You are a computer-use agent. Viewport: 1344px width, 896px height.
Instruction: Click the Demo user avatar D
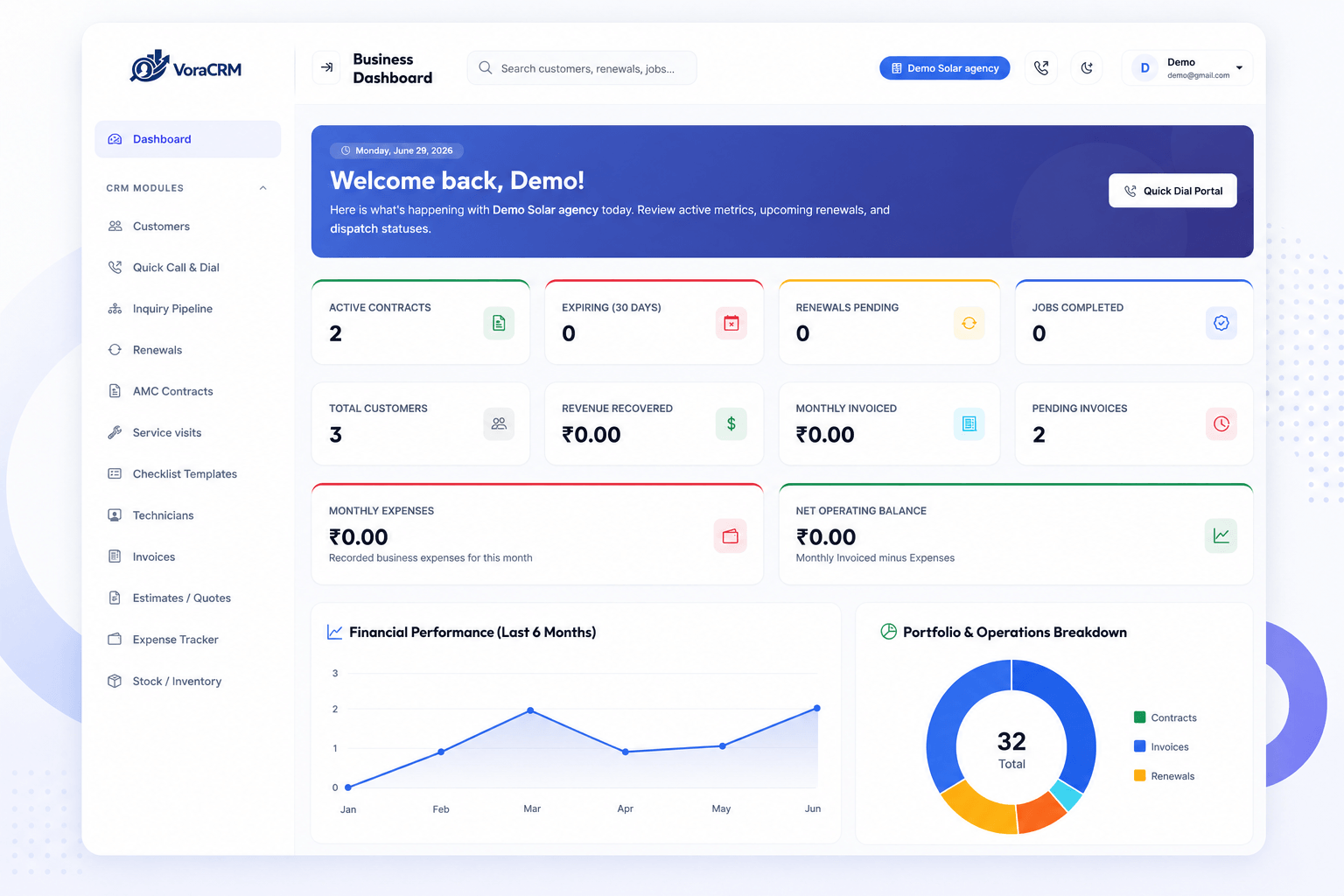(x=1144, y=67)
